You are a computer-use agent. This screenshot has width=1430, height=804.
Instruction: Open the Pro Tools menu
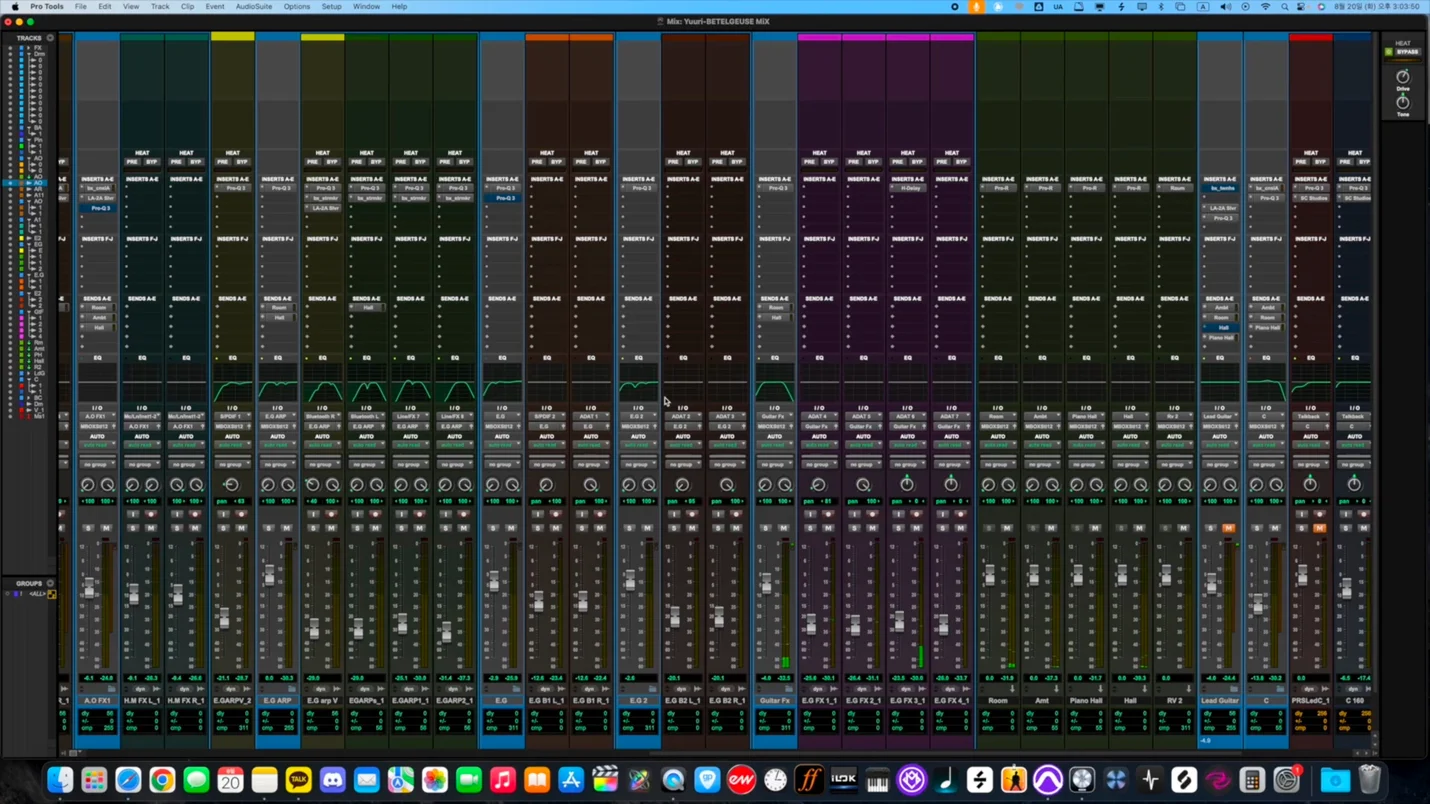(47, 7)
